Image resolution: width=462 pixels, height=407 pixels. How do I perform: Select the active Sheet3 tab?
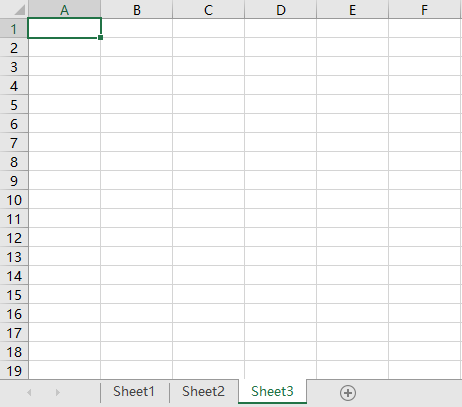pos(272,392)
